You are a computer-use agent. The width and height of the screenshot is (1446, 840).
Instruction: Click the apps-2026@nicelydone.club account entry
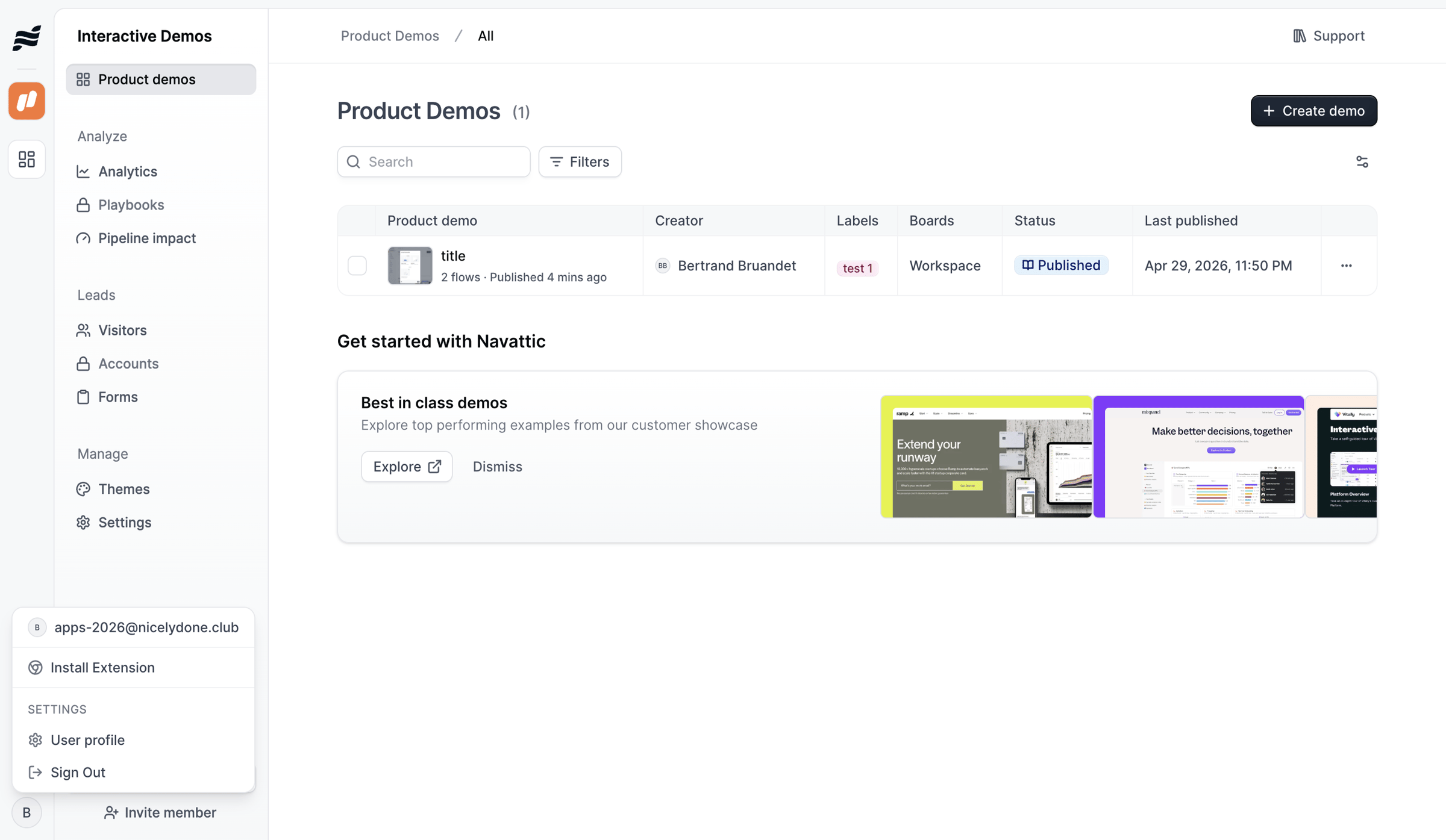click(134, 627)
